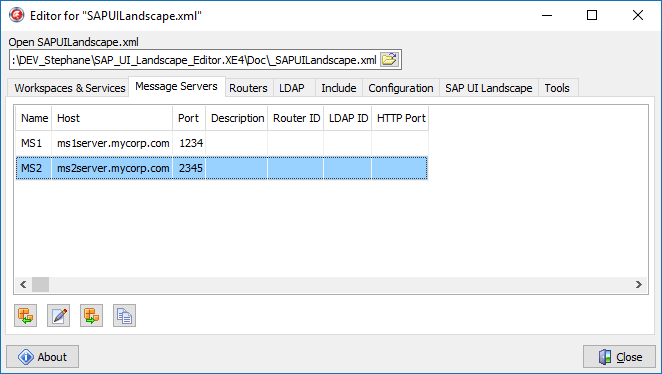This screenshot has height=374, width=662.
Task: Open the Configuration tab
Action: click(401, 88)
